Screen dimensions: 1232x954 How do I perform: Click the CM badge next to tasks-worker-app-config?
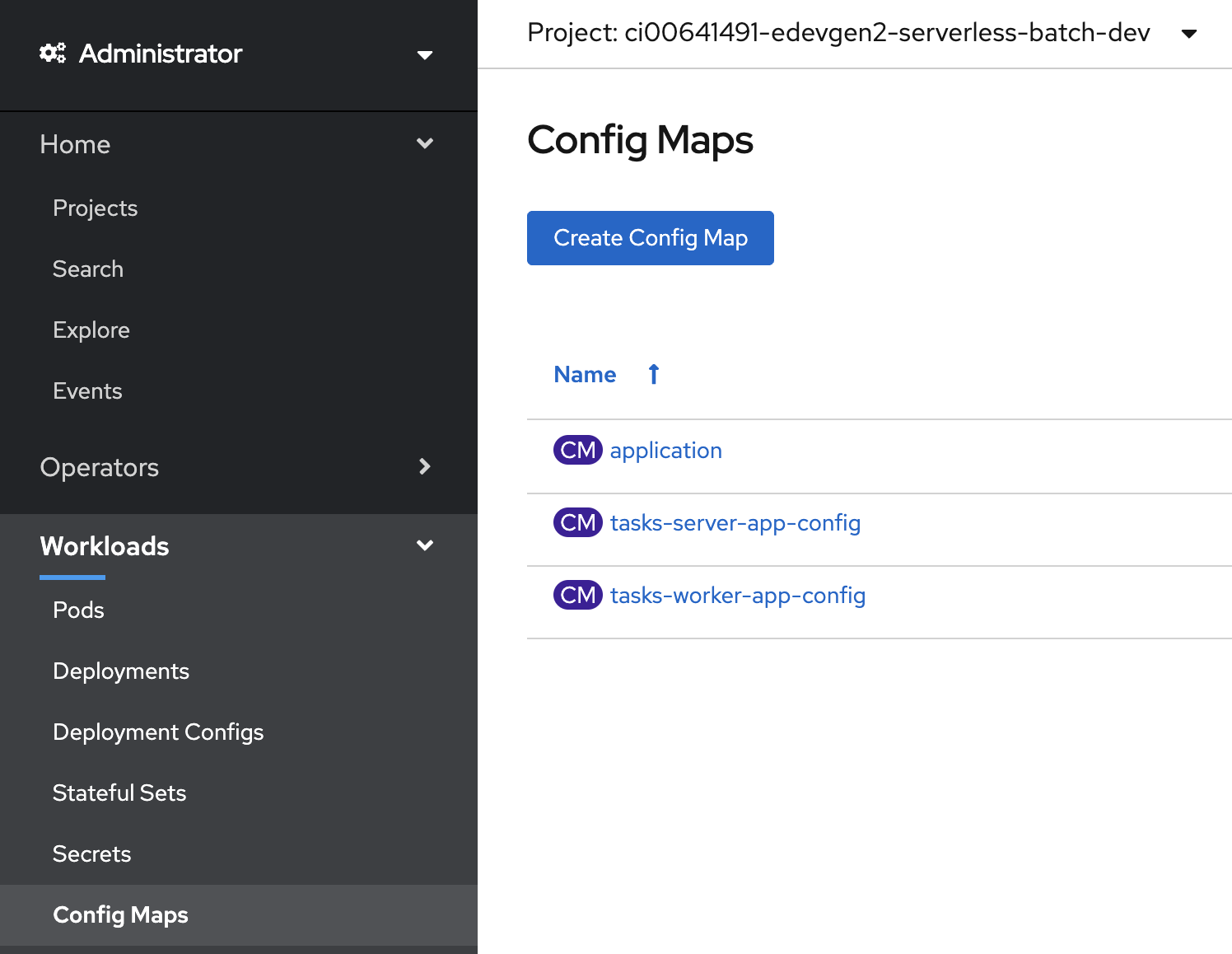(577, 595)
